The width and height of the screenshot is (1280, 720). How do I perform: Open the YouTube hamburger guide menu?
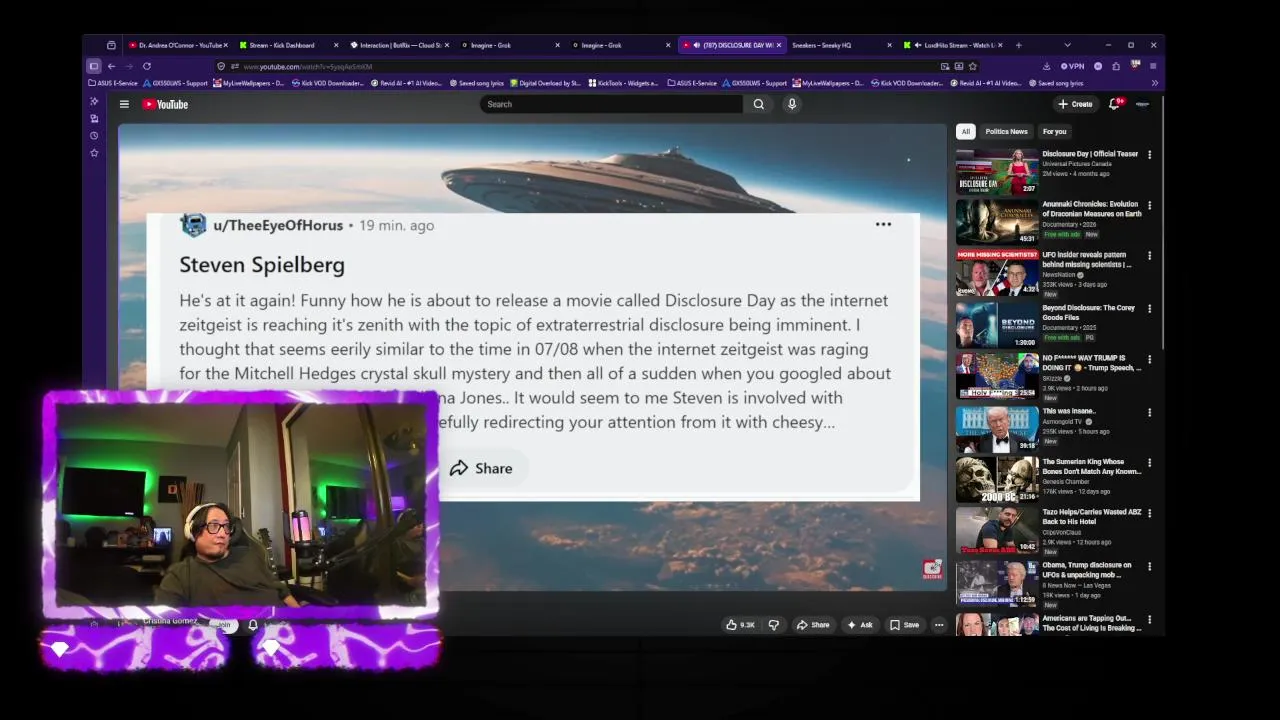click(124, 104)
